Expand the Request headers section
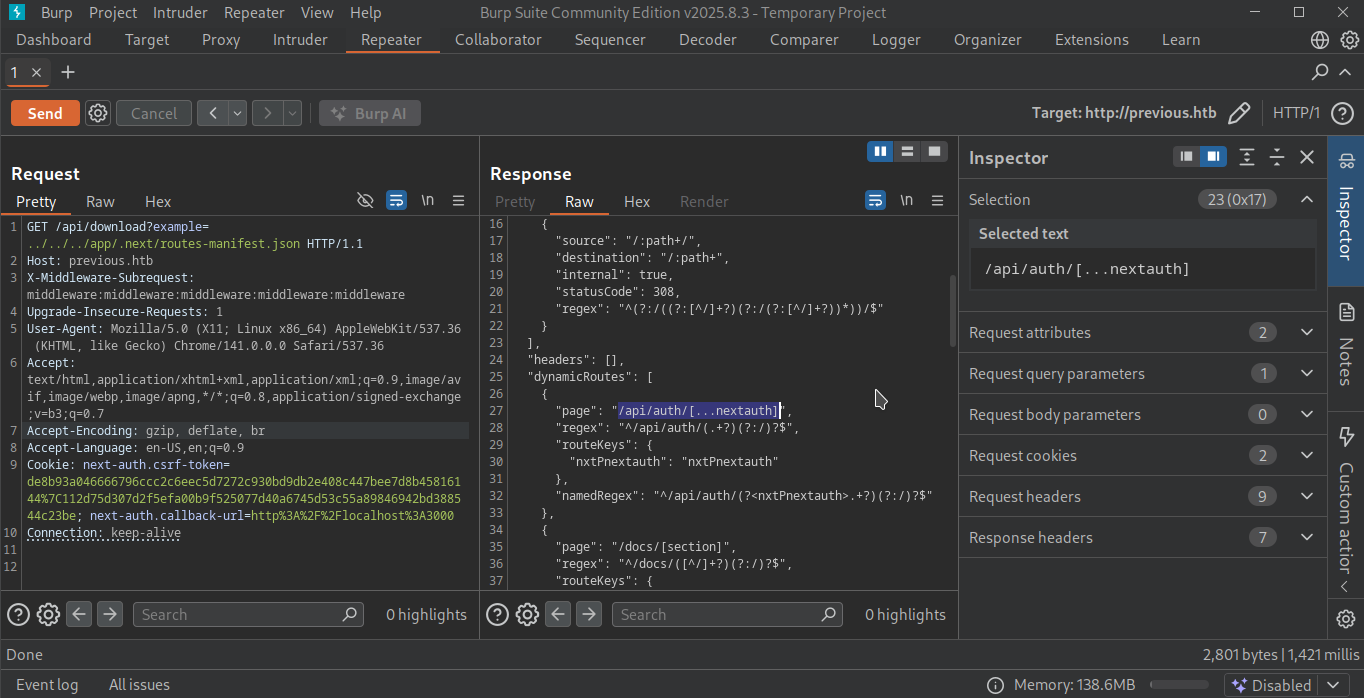The image size is (1364, 698). [1306, 497]
